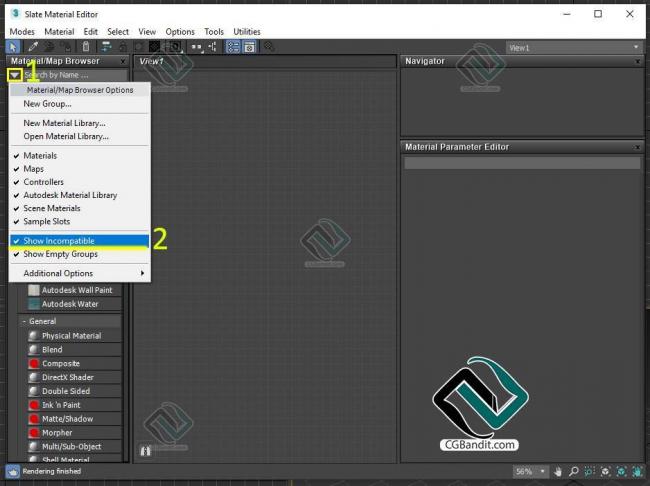Select the View1 tab
Image resolution: width=650 pixels, height=486 pixels.
pos(152,61)
